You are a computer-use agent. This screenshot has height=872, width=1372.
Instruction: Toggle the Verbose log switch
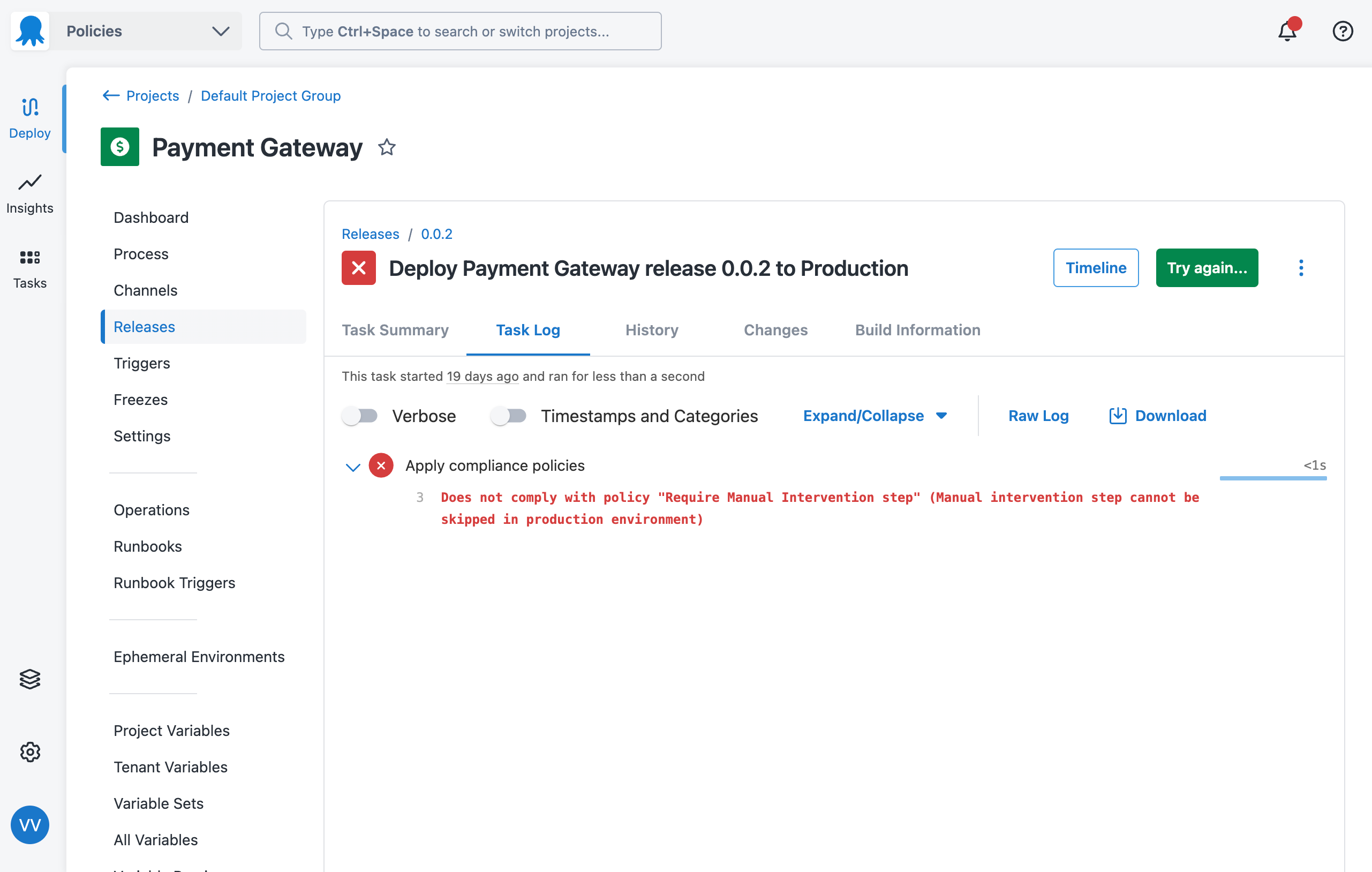pos(360,416)
